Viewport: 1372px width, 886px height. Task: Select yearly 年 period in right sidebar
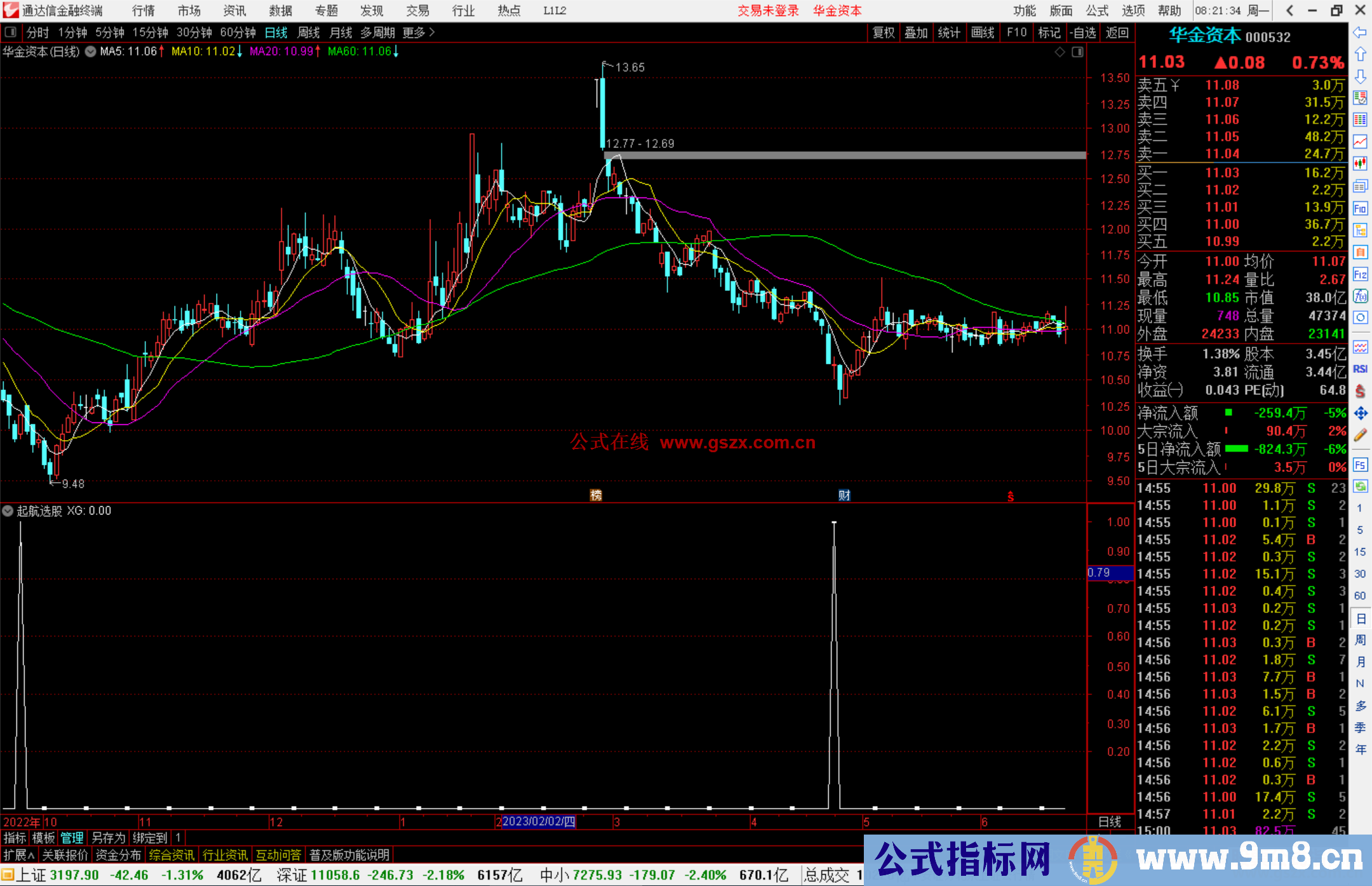1360,749
